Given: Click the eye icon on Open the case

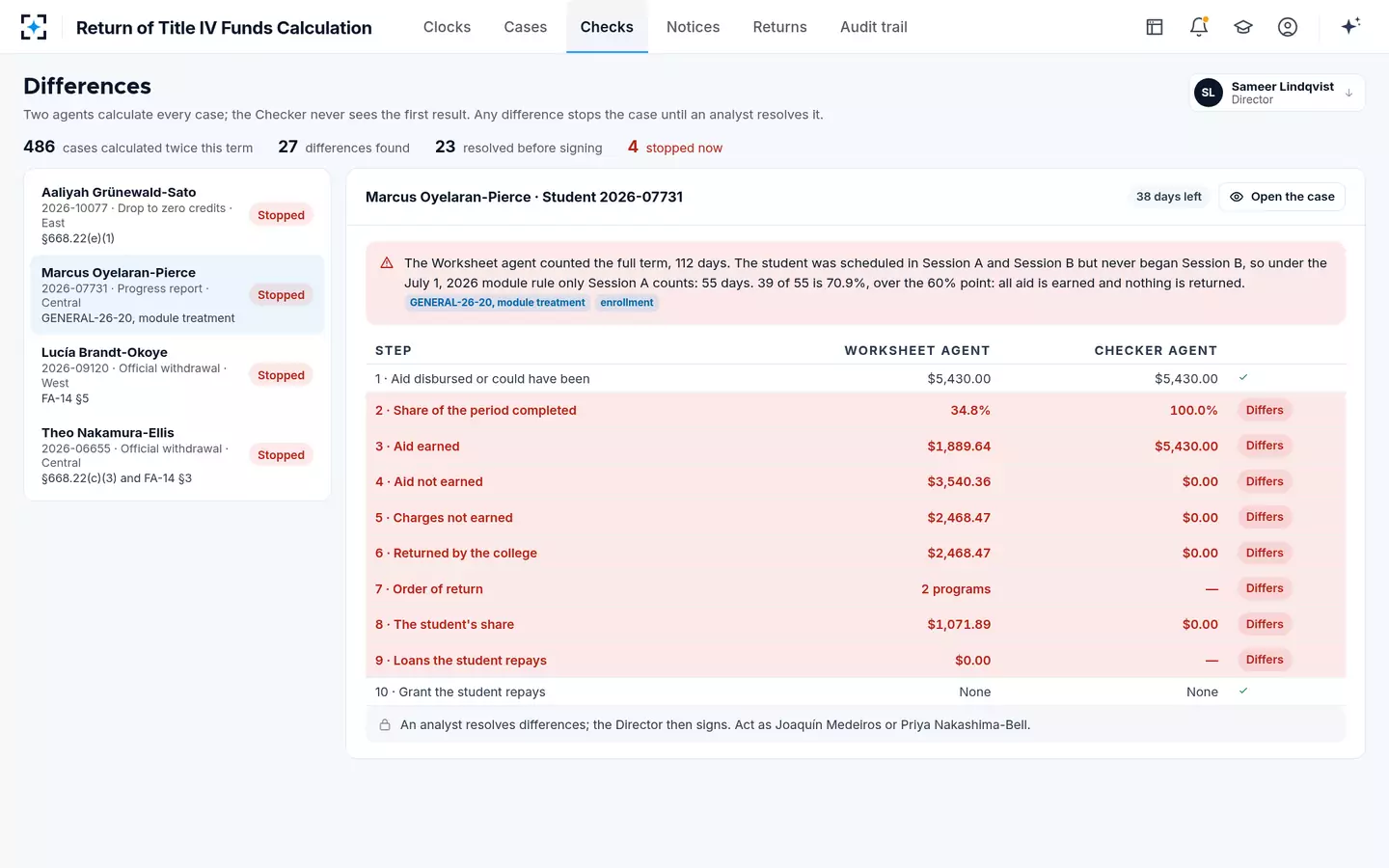Looking at the screenshot, I should 1237,197.
